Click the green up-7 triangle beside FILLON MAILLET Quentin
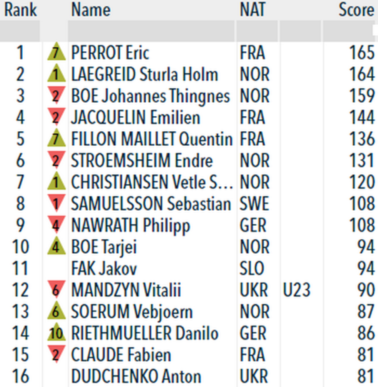 (56, 139)
